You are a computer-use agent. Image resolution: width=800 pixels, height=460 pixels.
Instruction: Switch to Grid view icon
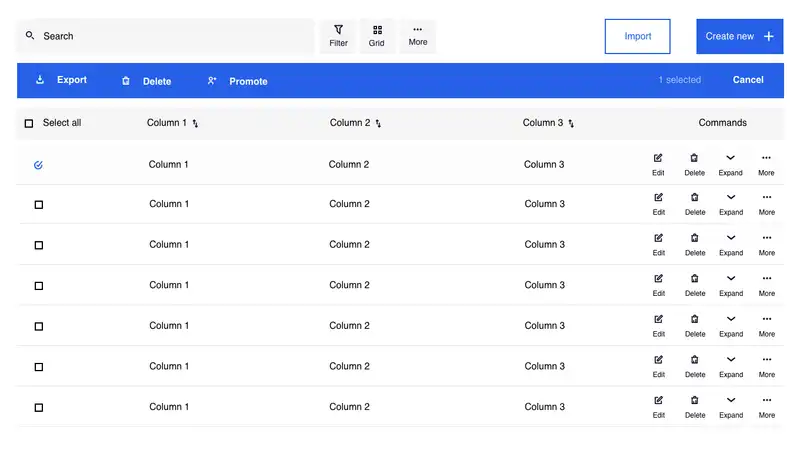[x=377, y=30]
